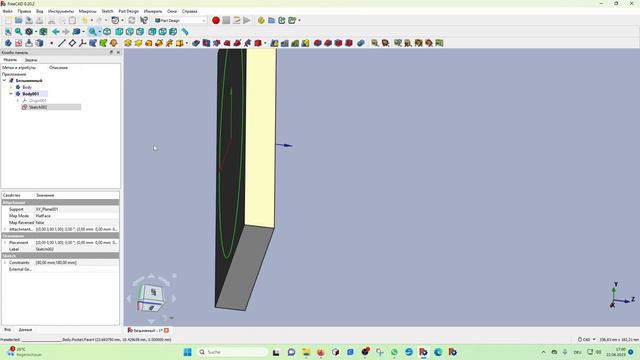640x360 pixels.
Task: Click the yellow Pad feature icon
Action: pyautogui.click(x=128, y=43)
